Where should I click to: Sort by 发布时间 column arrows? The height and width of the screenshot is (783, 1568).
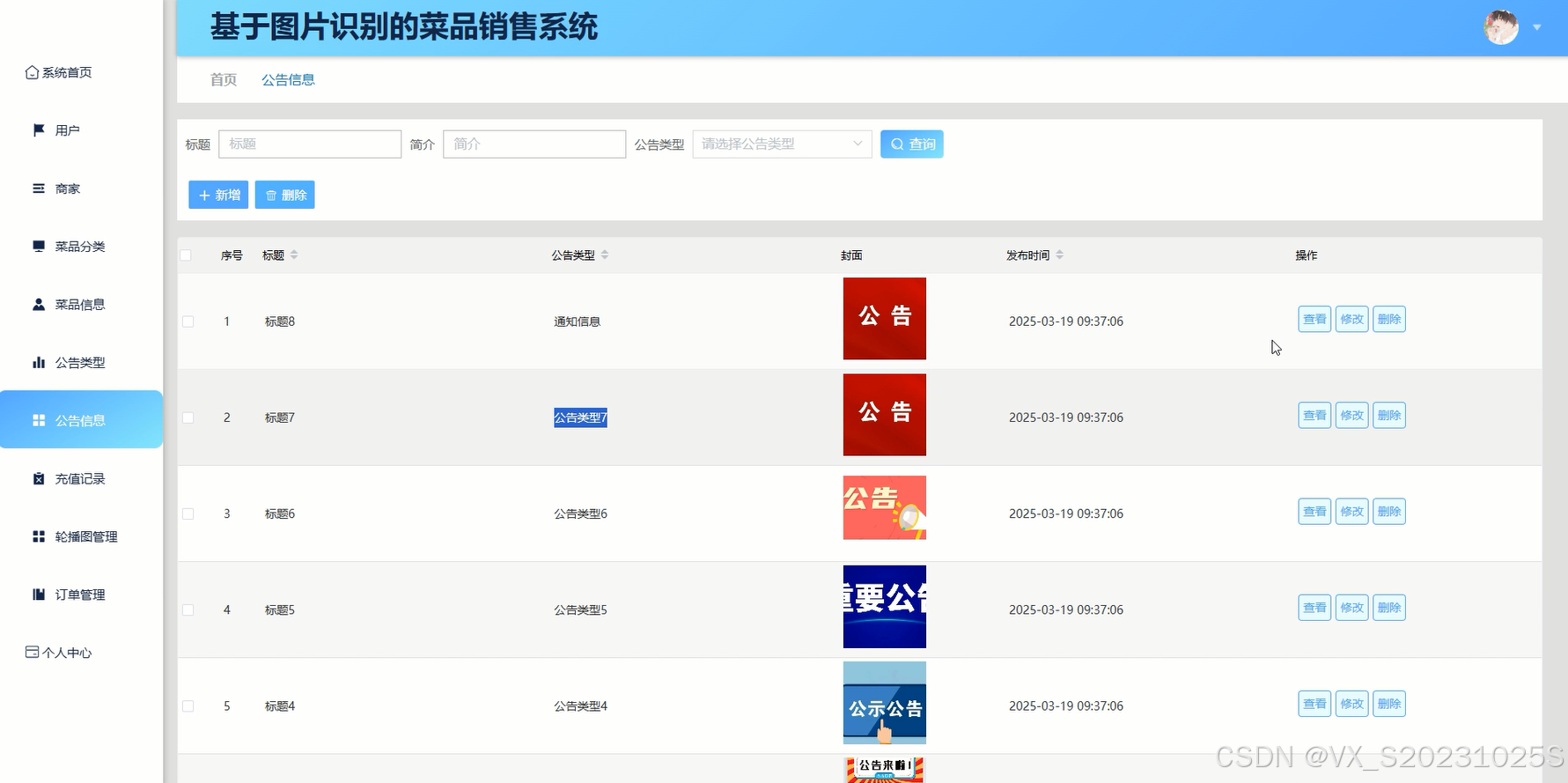coord(1060,255)
